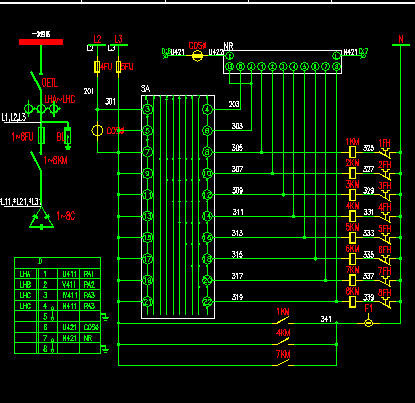The height and width of the screenshot is (403, 415).
Task: Select the NR controller label
Action: point(228,46)
